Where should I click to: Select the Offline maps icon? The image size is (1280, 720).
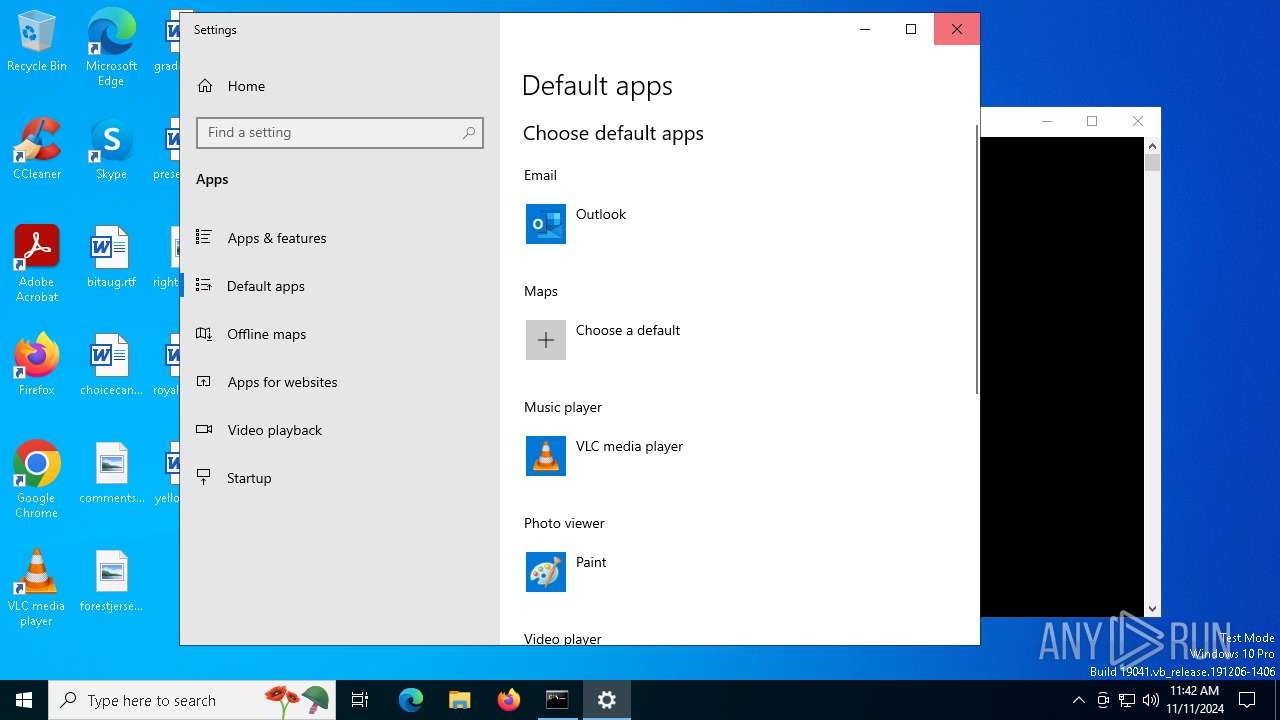tap(204, 334)
